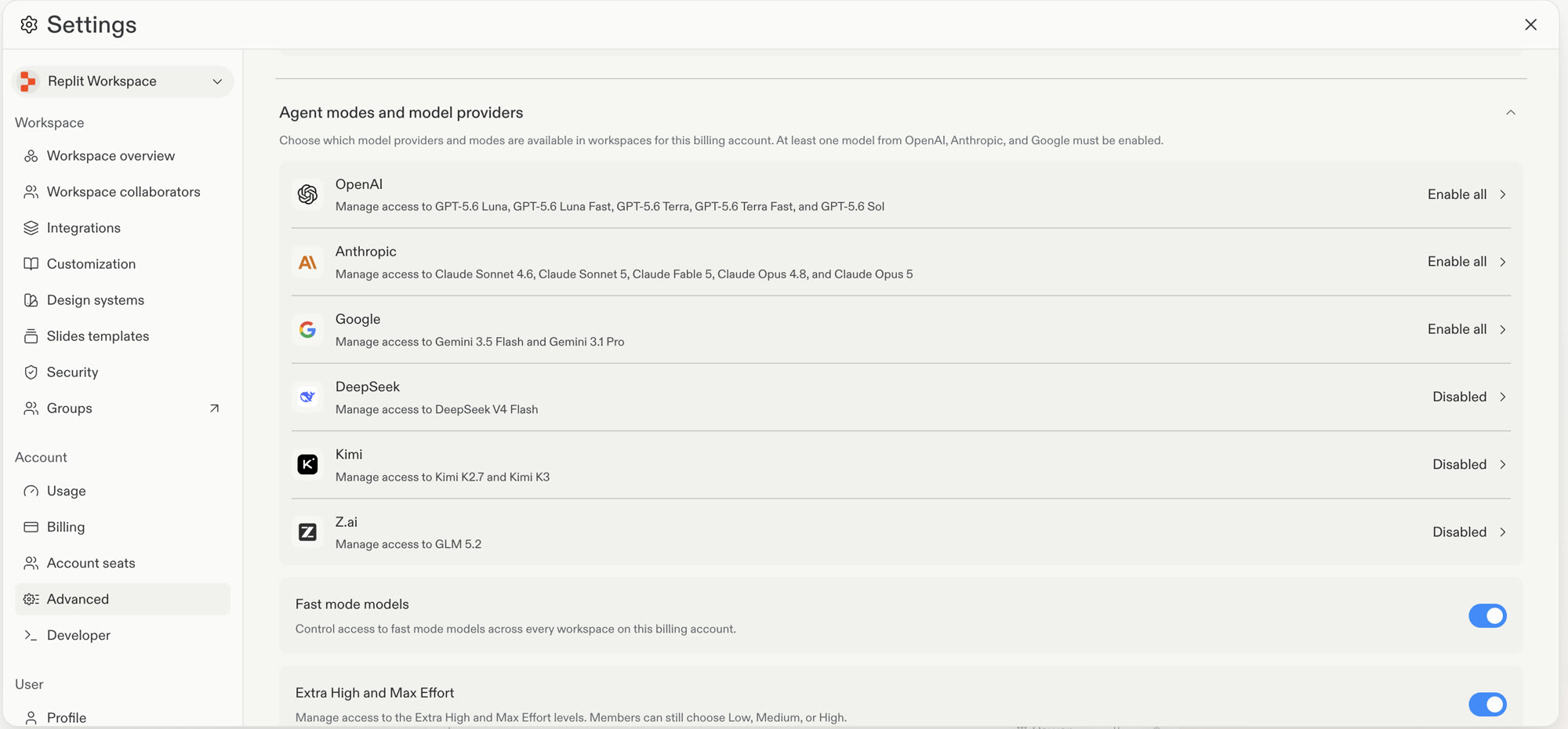
Task: Select Developer in the sidebar
Action: (122, 636)
